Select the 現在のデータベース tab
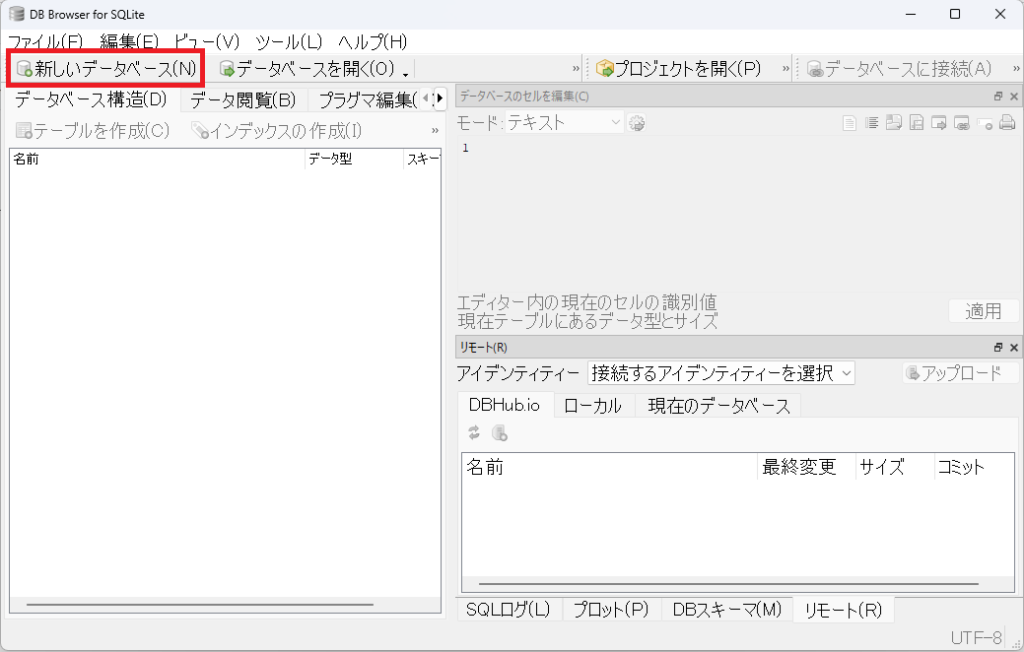 pyautogui.click(x=718, y=406)
